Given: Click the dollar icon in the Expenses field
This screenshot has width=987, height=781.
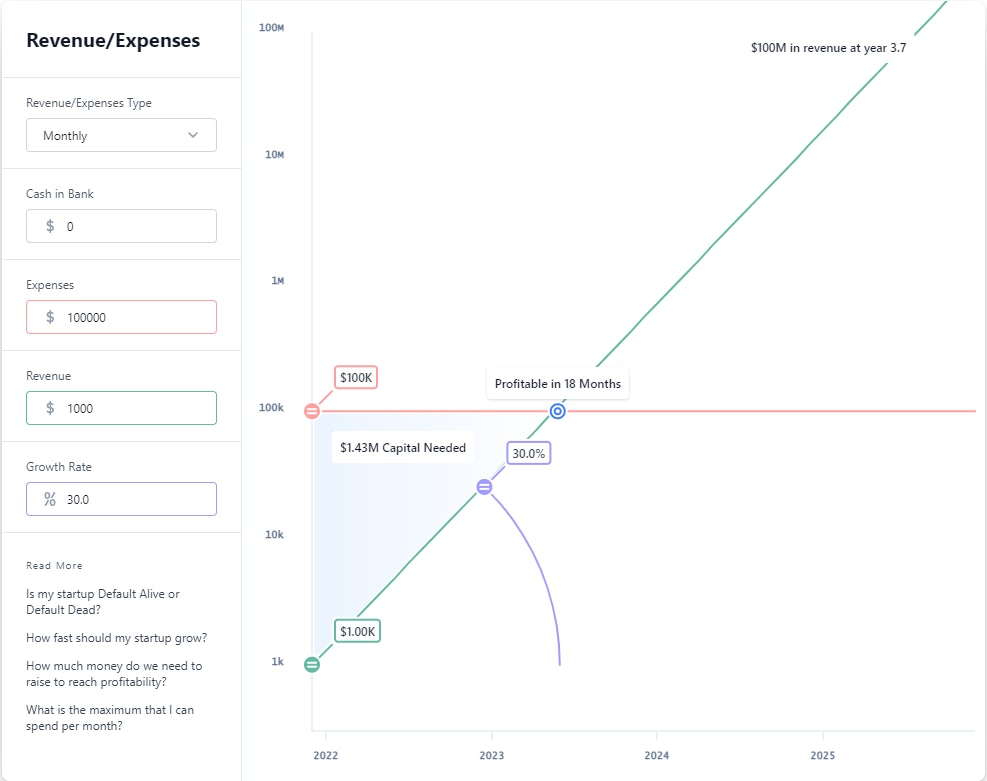Looking at the screenshot, I should click(x=50, y=318).
